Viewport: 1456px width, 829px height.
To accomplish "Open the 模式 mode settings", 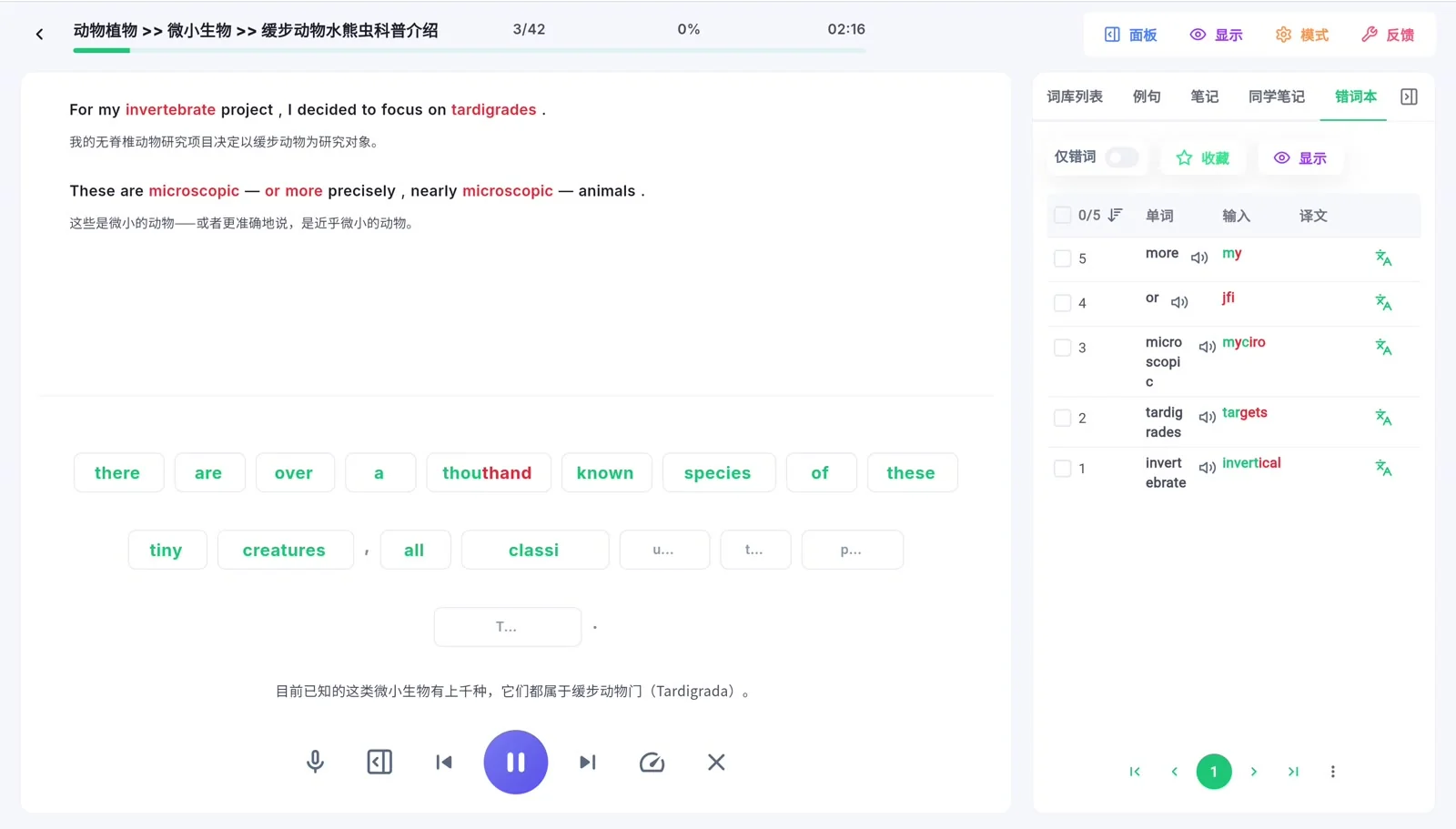I will 1301,35.
